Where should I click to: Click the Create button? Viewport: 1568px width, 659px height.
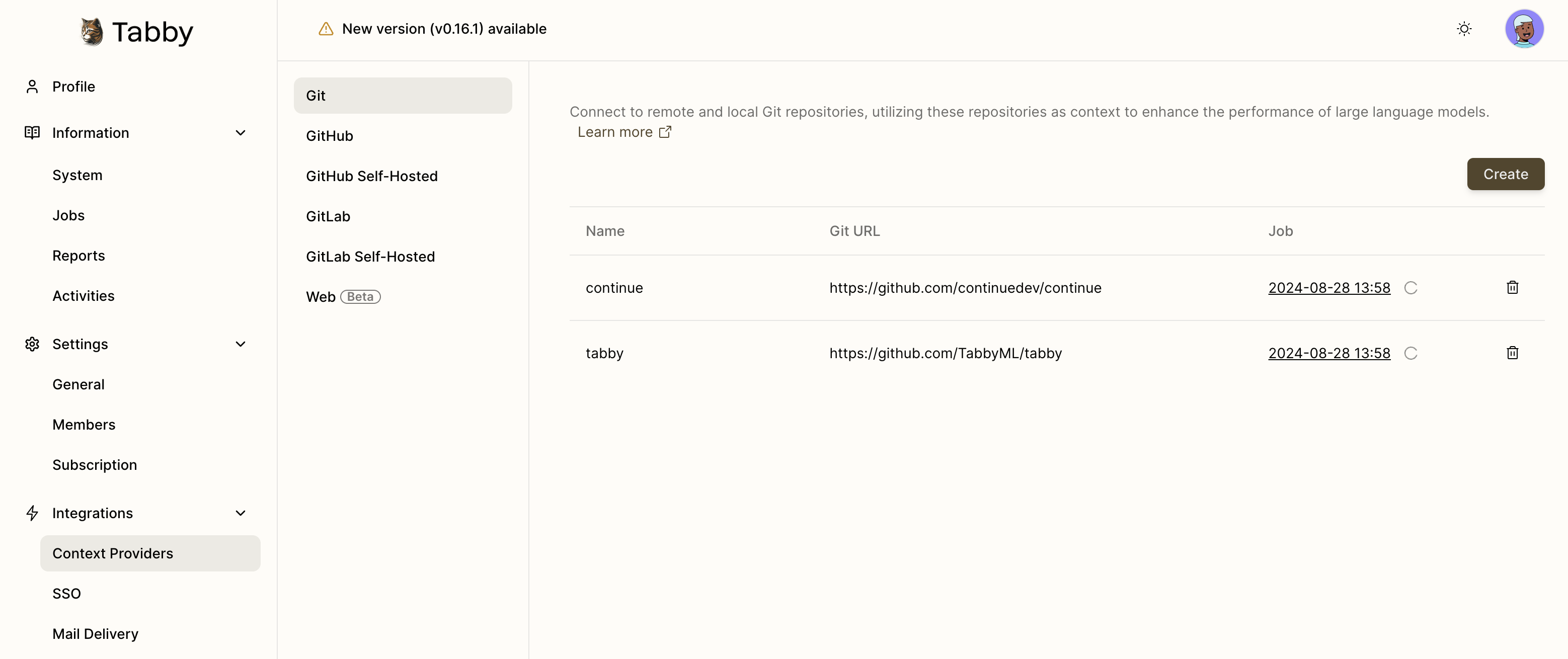[x=1505, y=174]
